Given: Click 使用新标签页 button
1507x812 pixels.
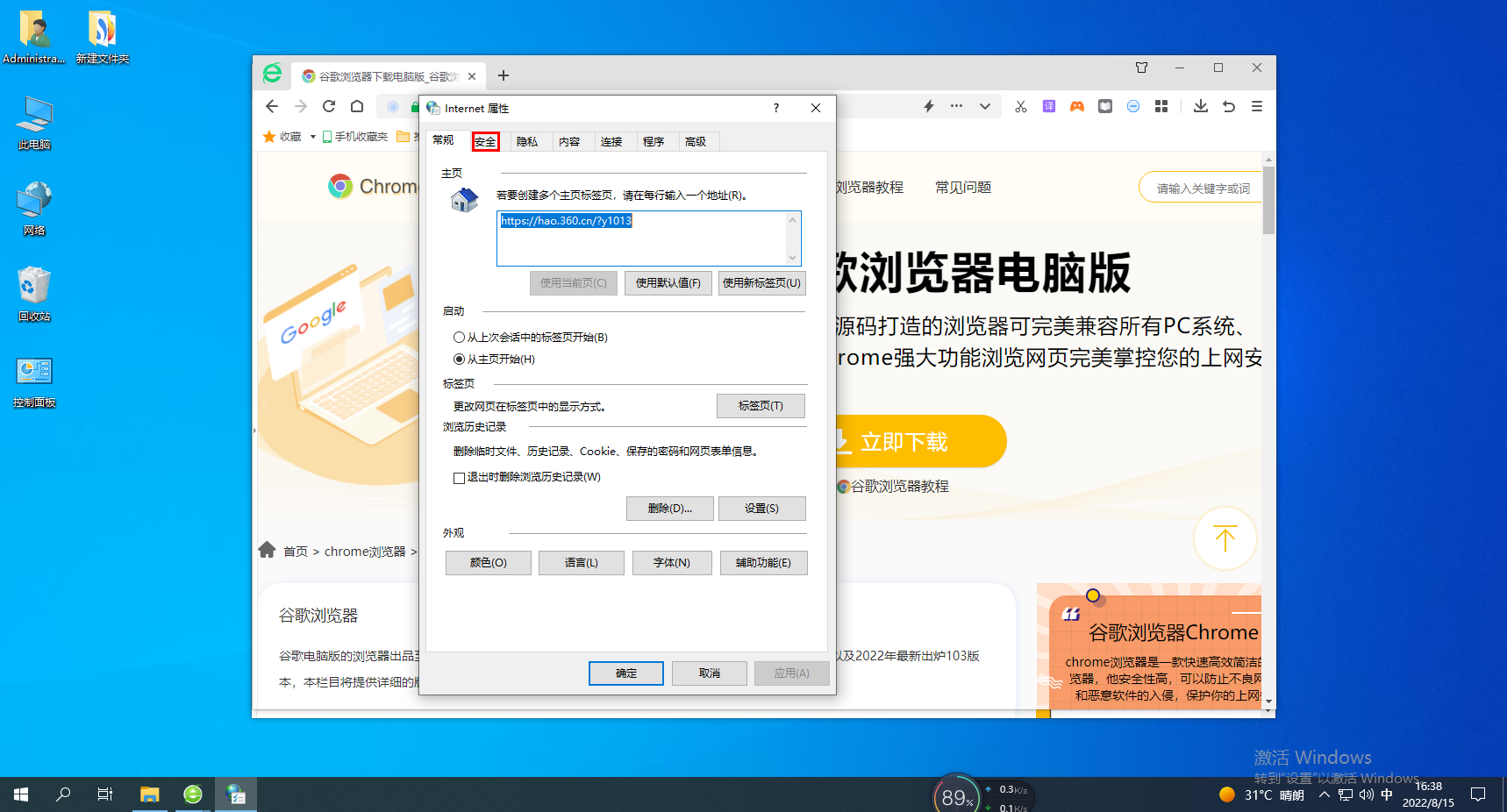Looking at the screenshot, I should point(761,283).
